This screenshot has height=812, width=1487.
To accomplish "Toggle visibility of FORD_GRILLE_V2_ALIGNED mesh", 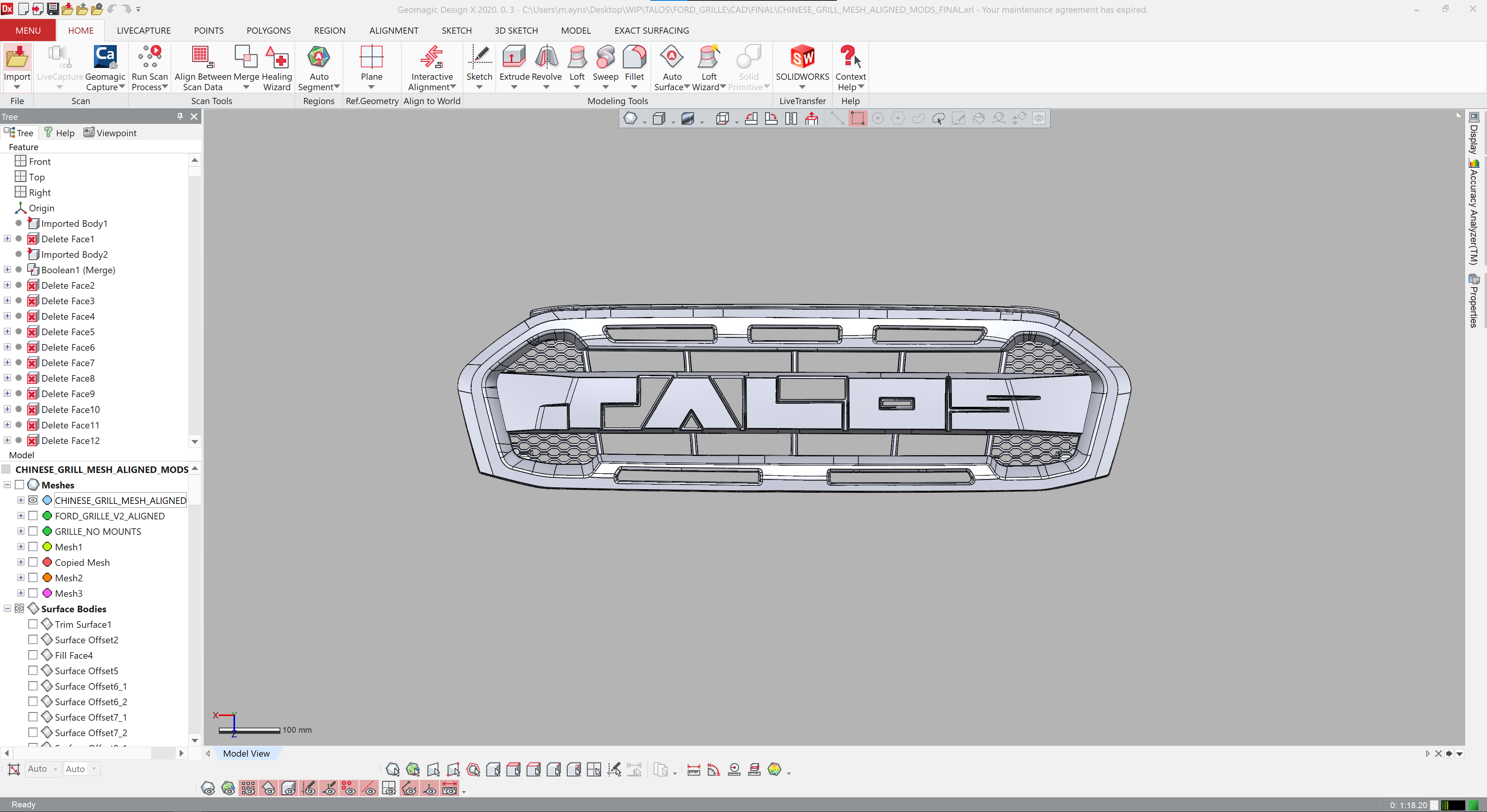I will click(33, 516).
